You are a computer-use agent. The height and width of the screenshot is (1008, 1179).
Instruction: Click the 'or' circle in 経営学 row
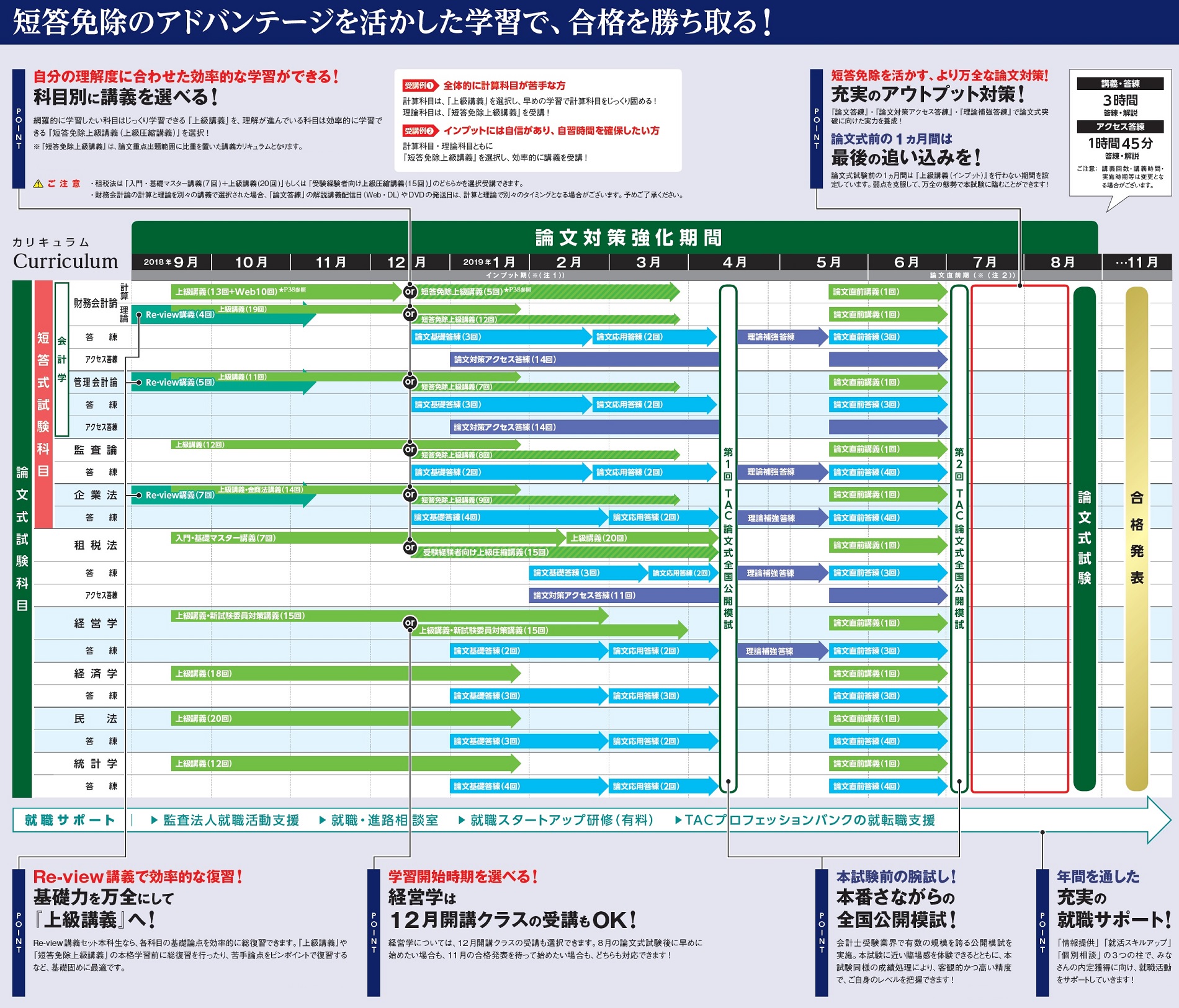(410, 622)
